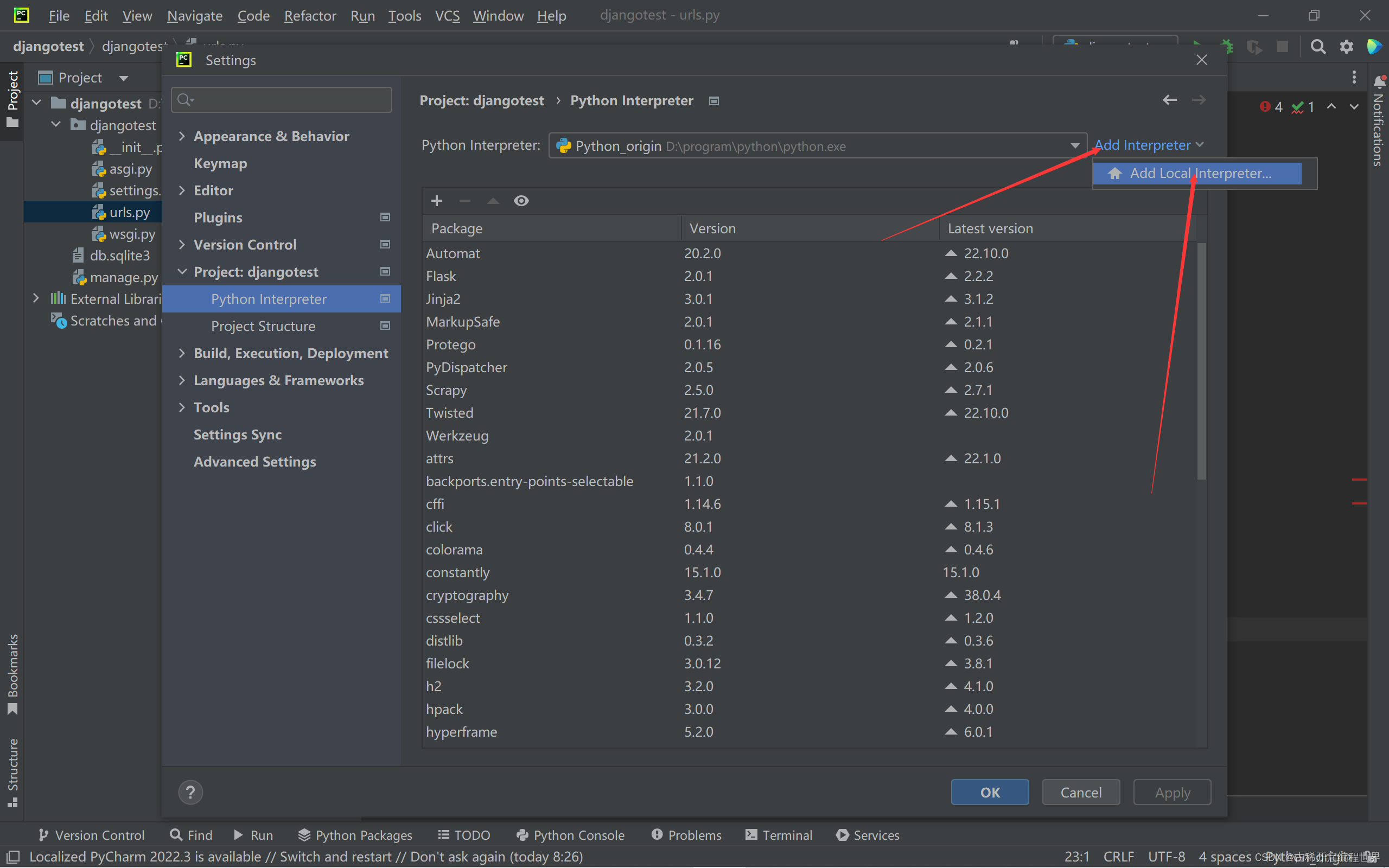This screenshot has height=868, width=1389.
Task: Open the Project view dropdown arrow
Action: [123, 78]
